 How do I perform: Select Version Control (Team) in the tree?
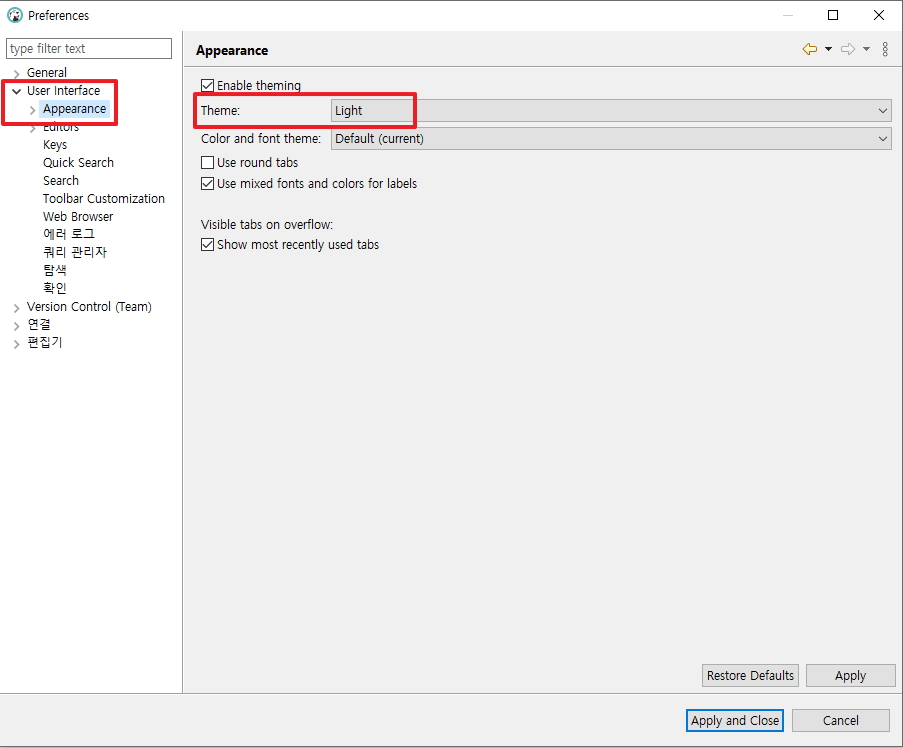pos(89,306)
